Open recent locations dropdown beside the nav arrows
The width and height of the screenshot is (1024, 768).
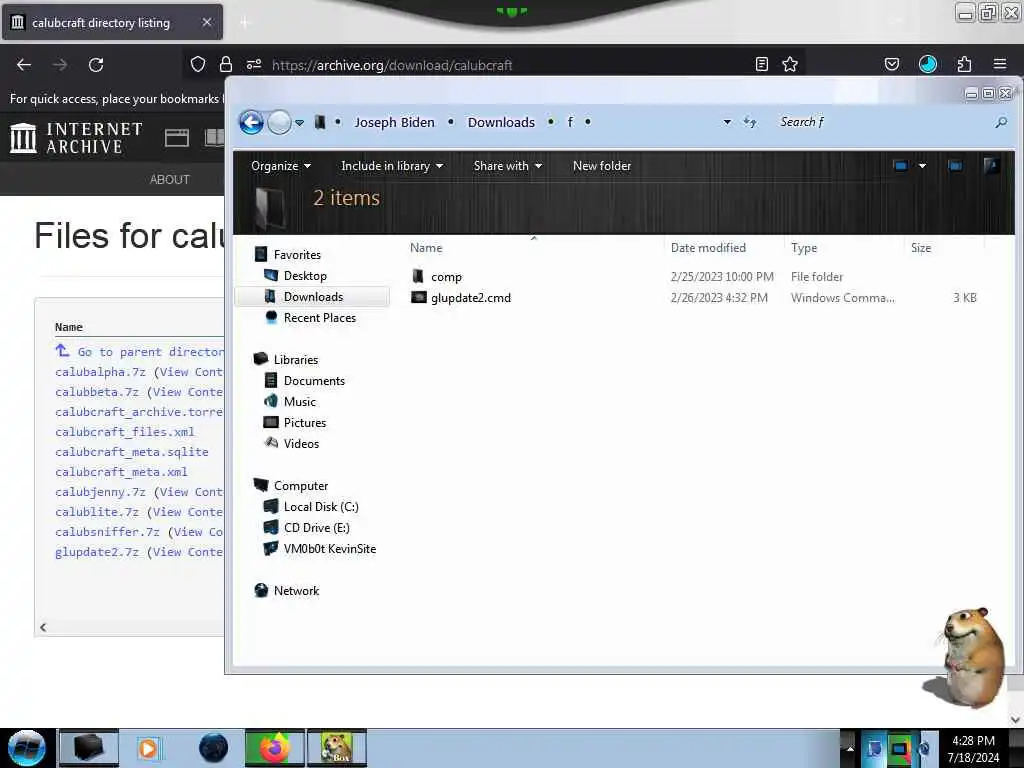tap(299, 122)
